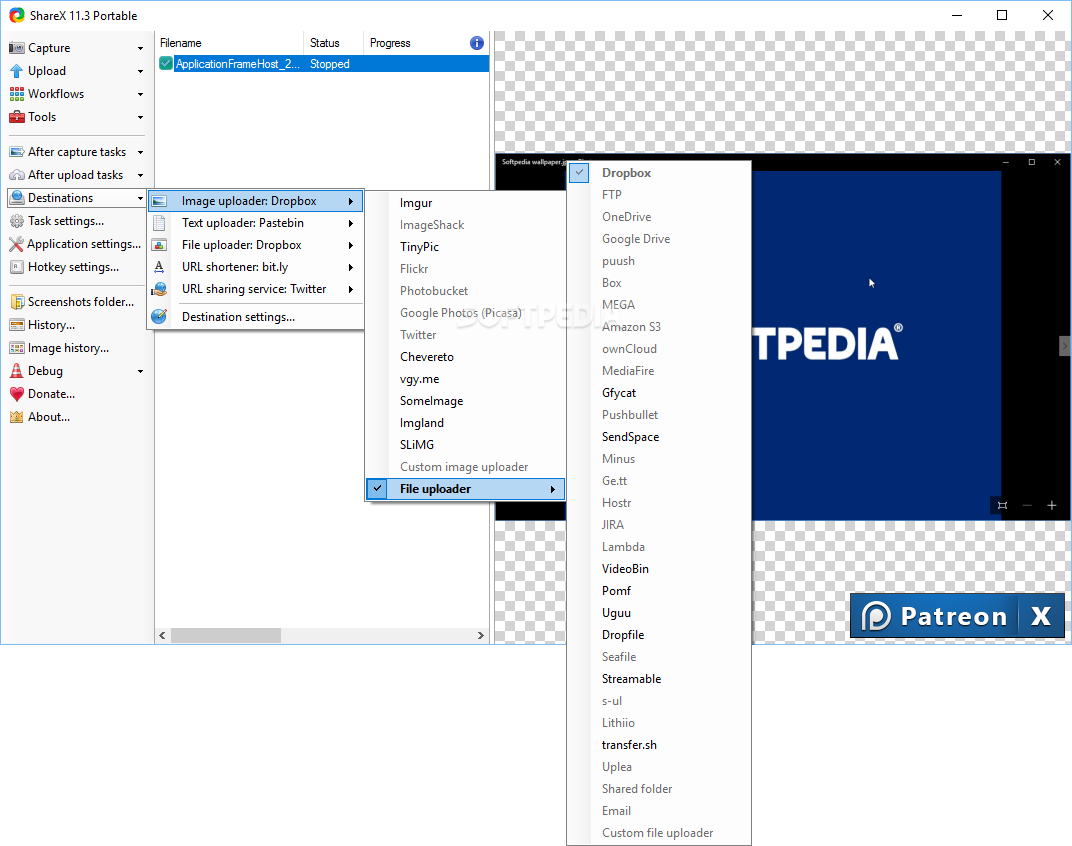Click the About crown icon
The image size is (1072, 846).
click(x=16, y=417)
